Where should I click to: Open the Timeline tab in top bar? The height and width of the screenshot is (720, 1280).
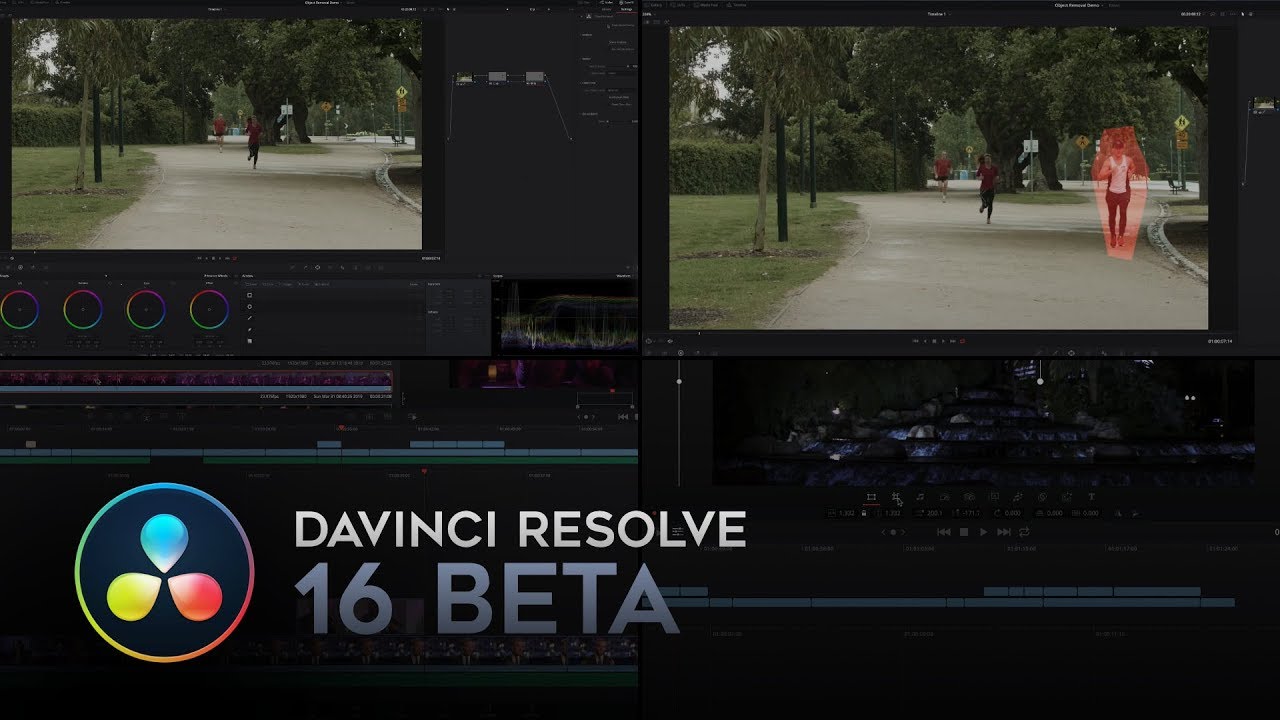[737, 5]
